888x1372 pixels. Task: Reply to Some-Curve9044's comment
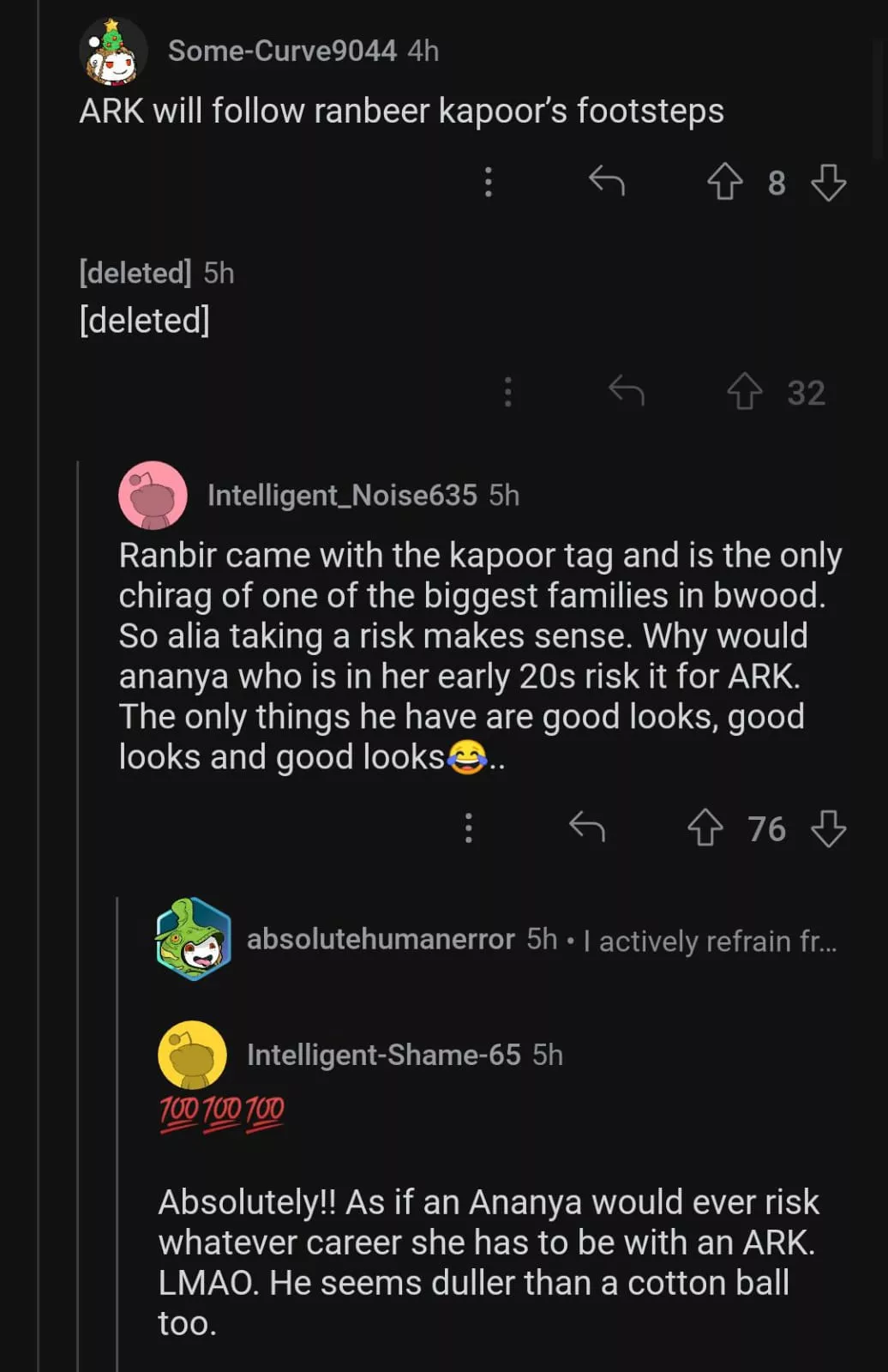pos(607,182)
